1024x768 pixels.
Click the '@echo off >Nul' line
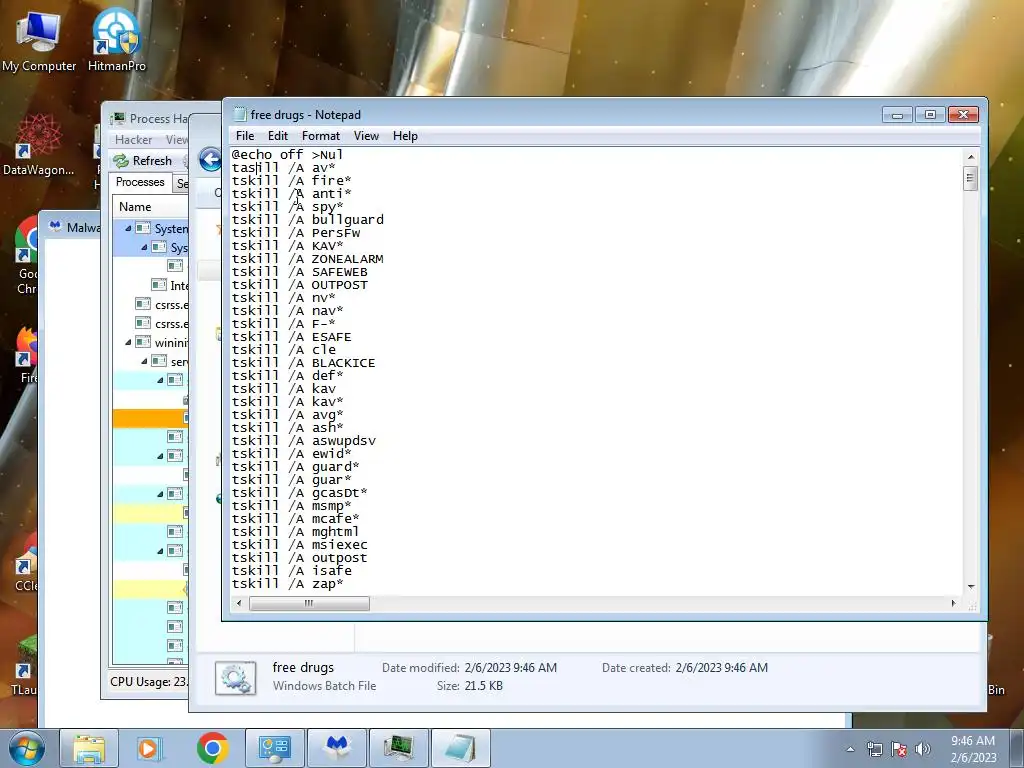287,155
